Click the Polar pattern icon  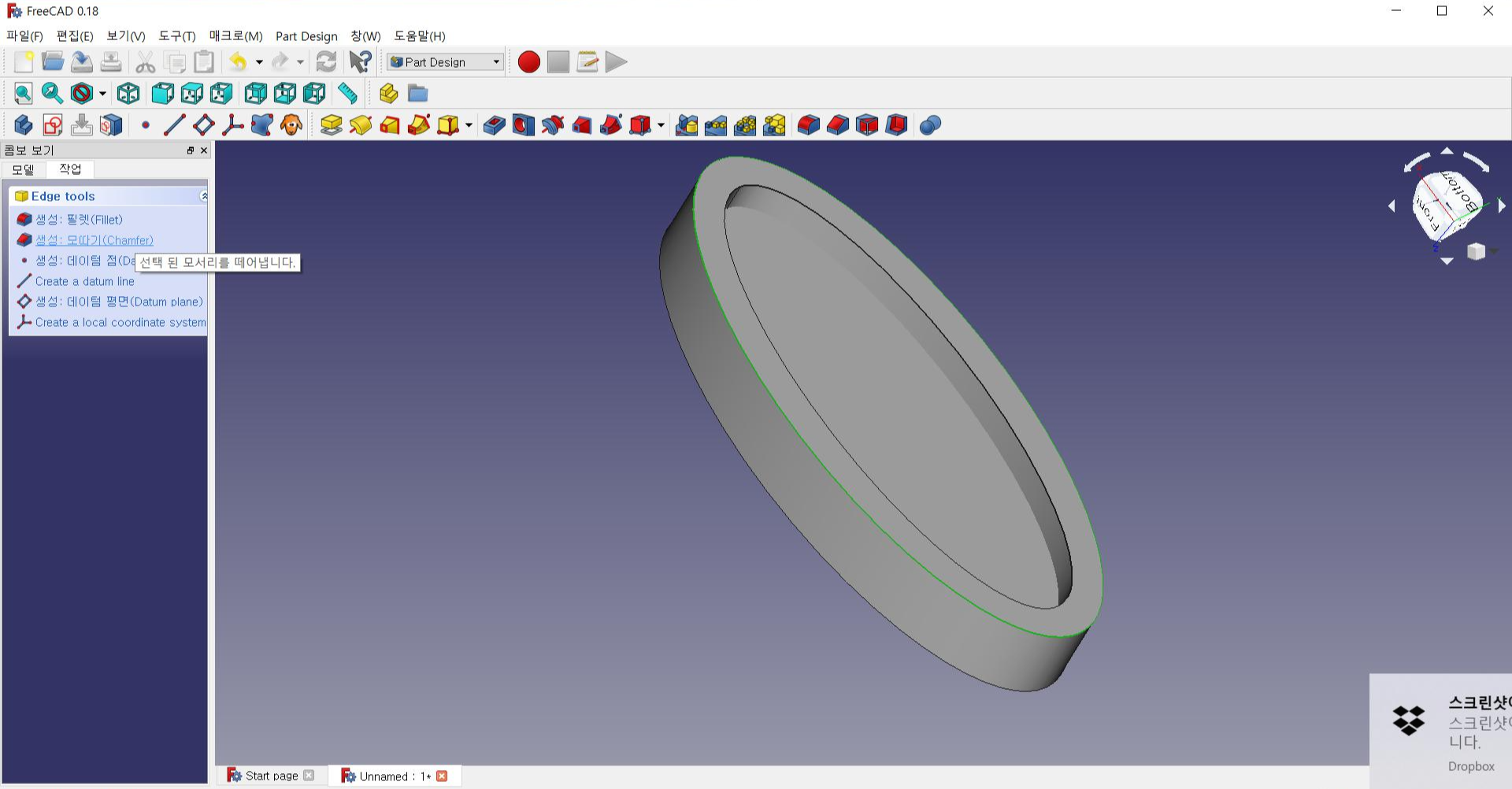click(x=745, y=124)
